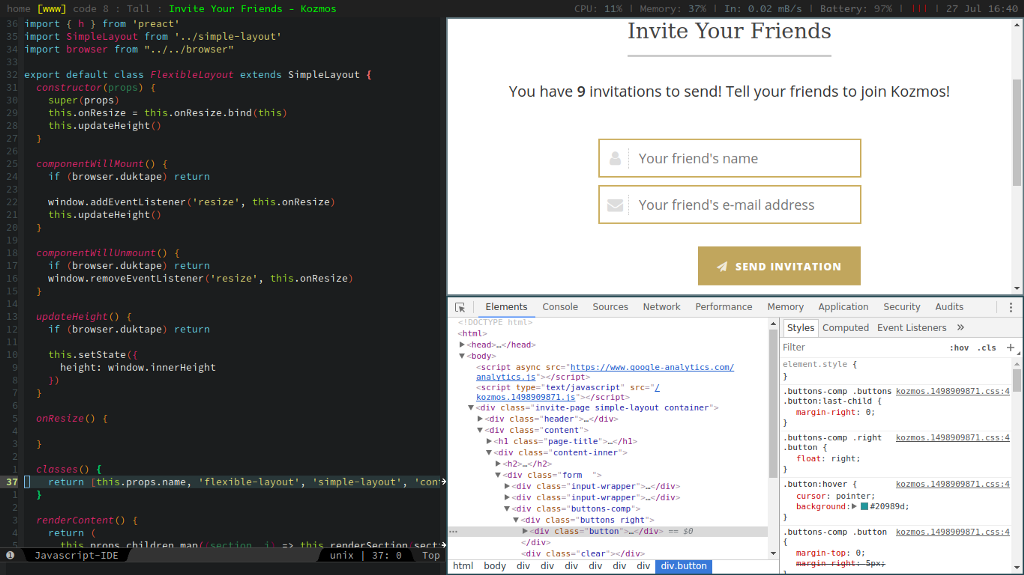Image resolution: width=1024 pixels, height=575 pixels.
Task: Click page scrollbar up arrow
Action: point(1017,25)
